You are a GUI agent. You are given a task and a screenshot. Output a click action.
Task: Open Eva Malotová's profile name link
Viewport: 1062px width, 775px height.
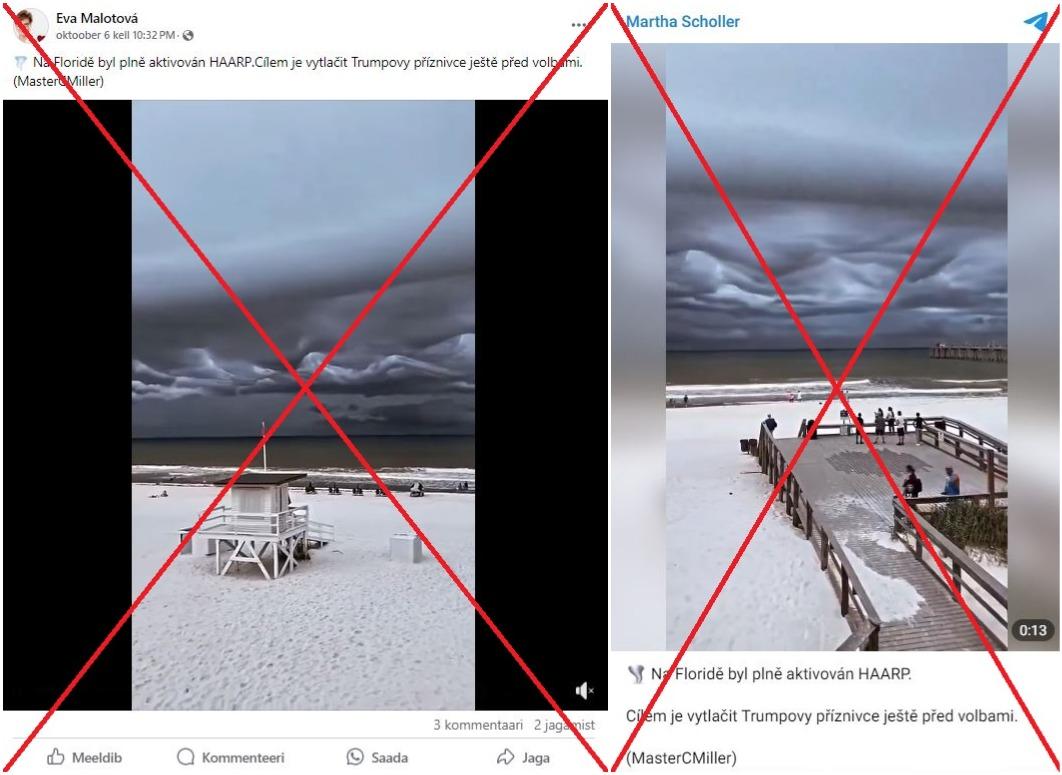(97, 18)
